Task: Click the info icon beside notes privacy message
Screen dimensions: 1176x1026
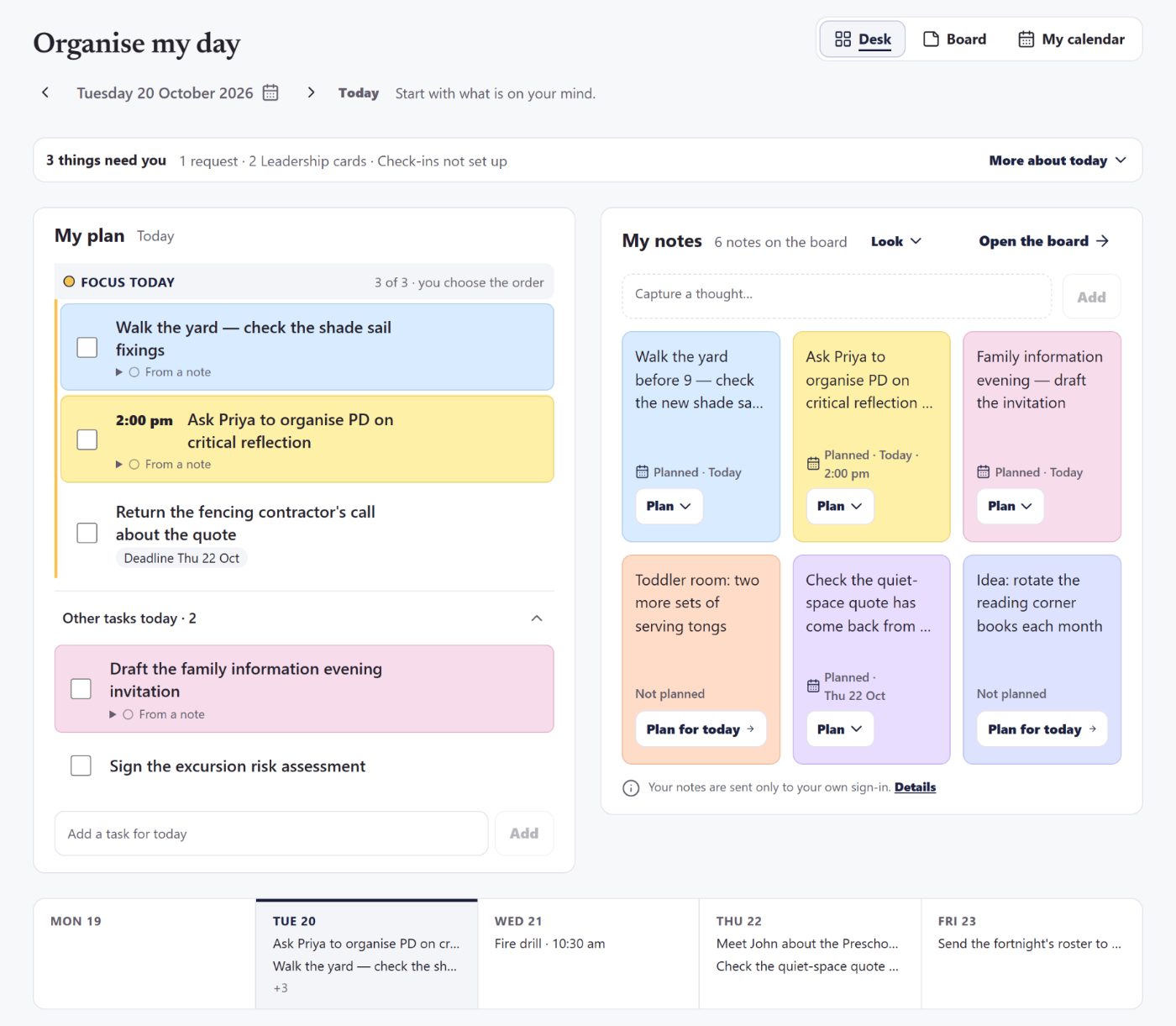Action: [631, 788]
